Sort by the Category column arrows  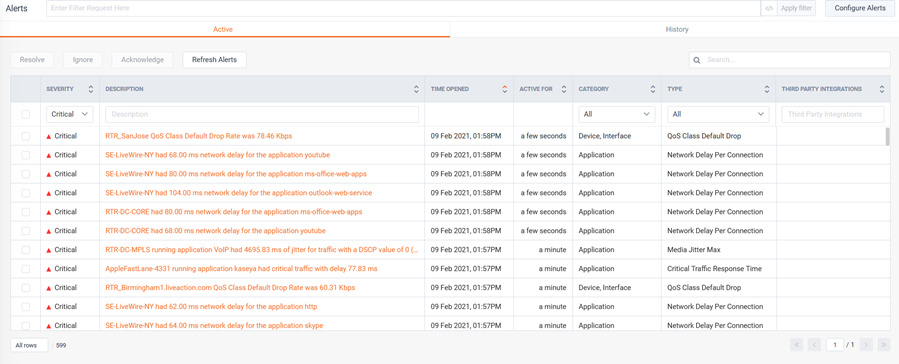click(652, 89)
